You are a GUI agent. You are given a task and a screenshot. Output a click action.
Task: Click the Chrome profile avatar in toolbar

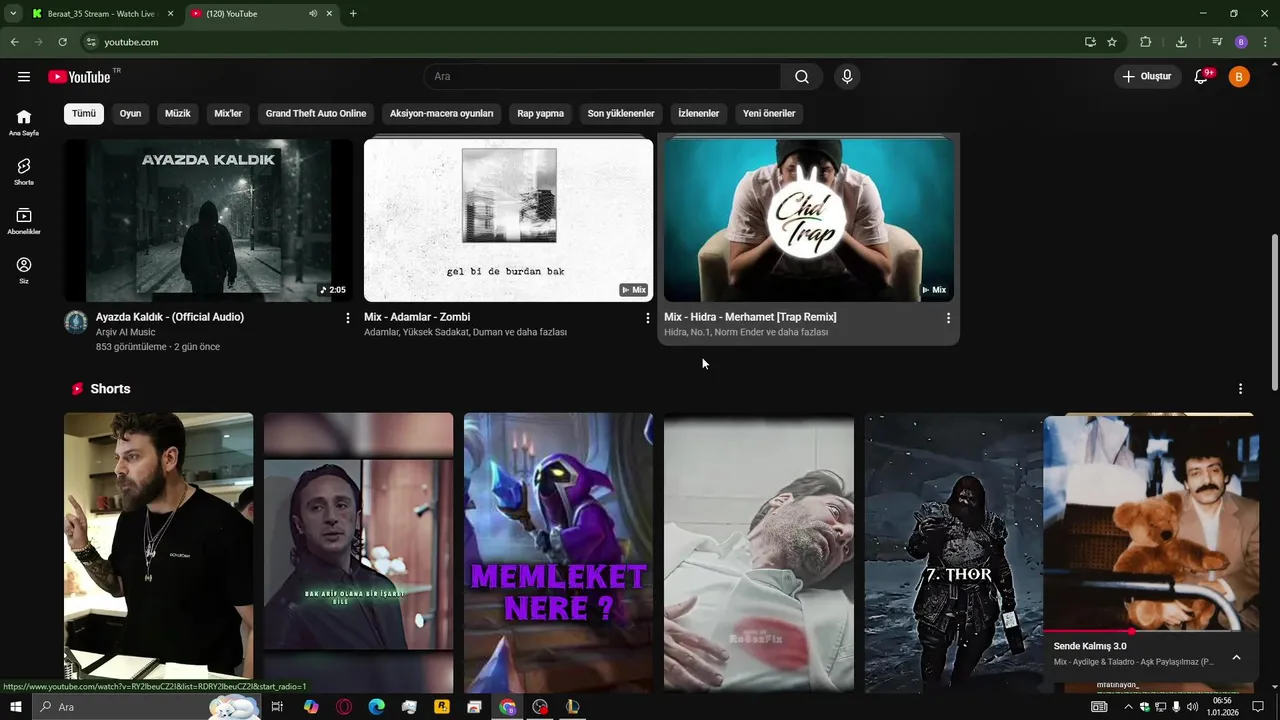(1241, 42)
